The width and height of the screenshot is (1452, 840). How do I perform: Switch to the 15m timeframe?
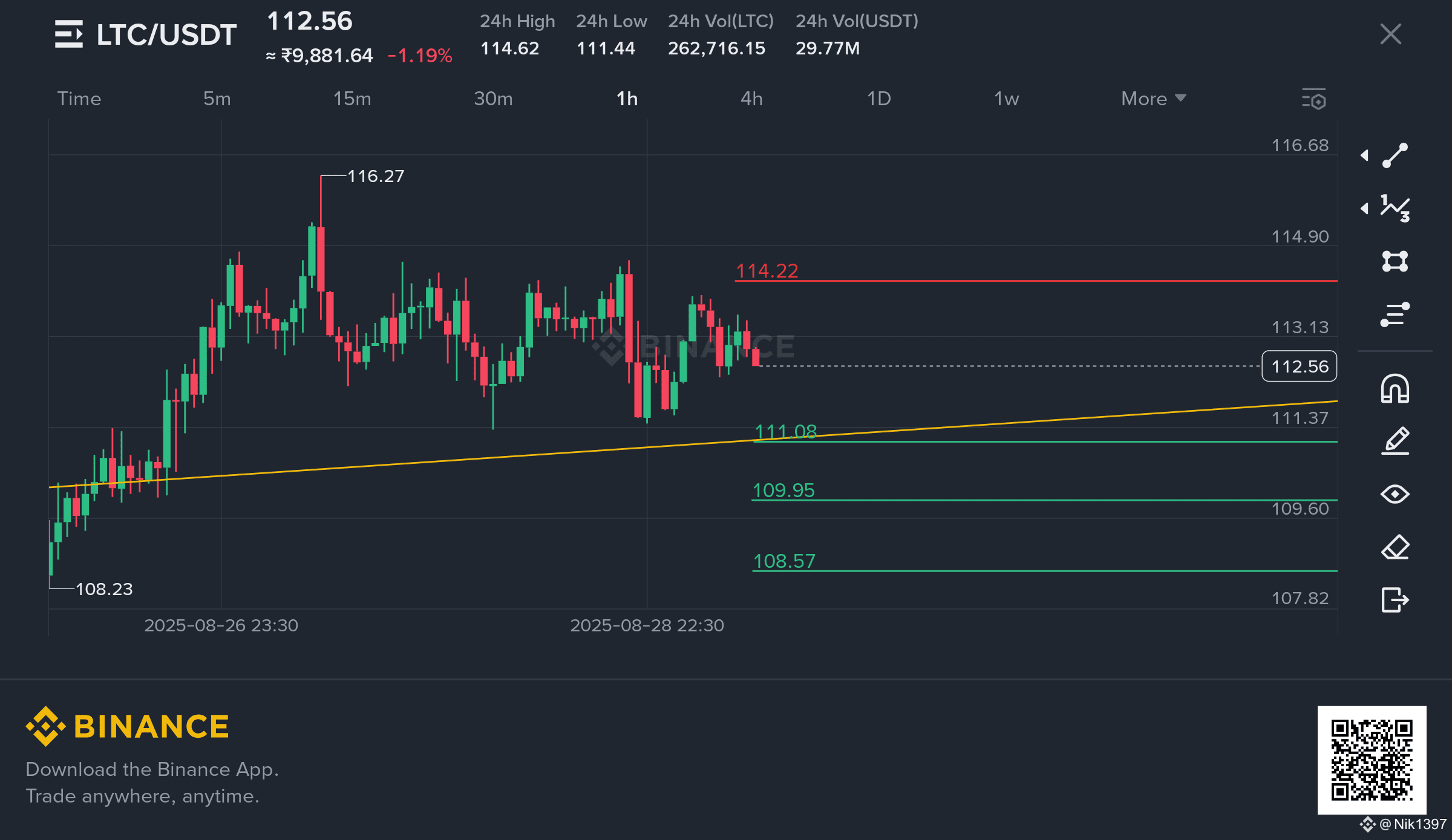tap(352, 99)
